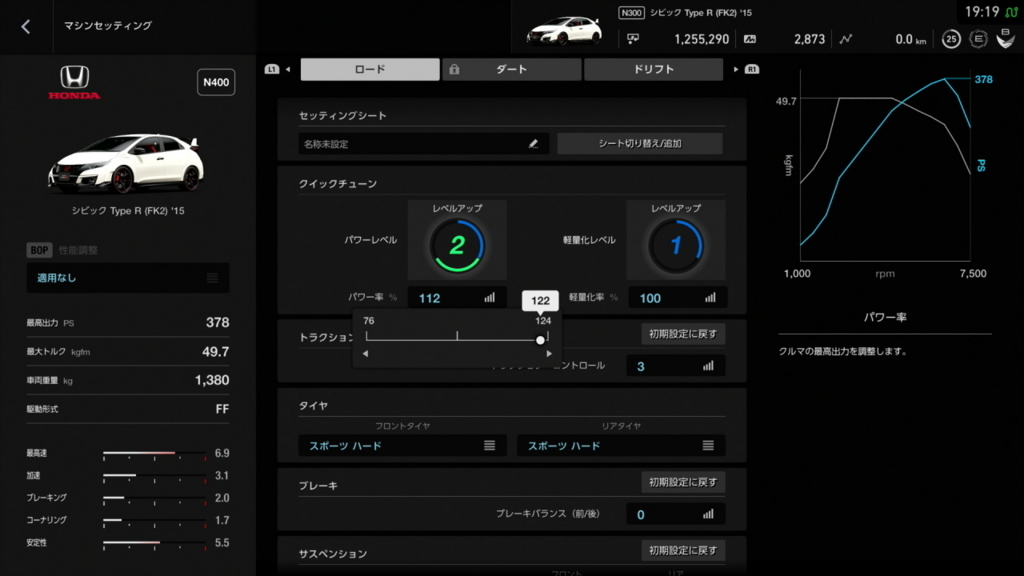The height and width of the screenshot is (576, 1024).
Task: Click the Honda logo emblem
Action: tap(74, 82)
